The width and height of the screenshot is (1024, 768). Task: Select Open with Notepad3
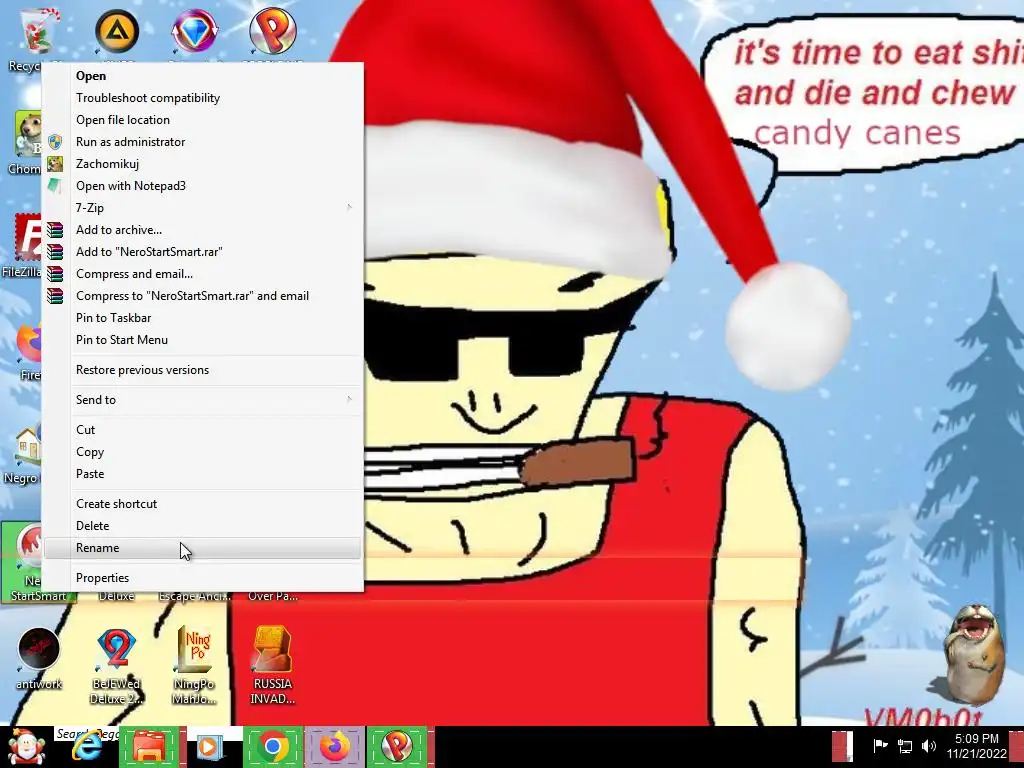click(x=202, y=185)
